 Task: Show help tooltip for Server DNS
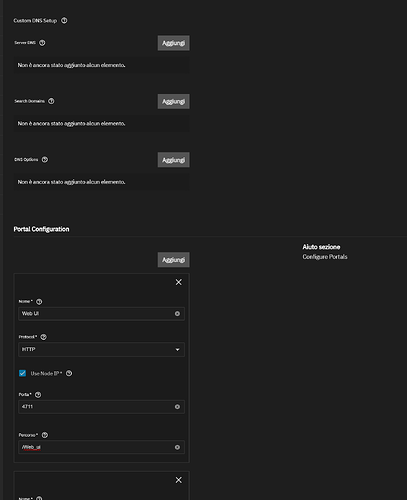click(x=42, y=43)
